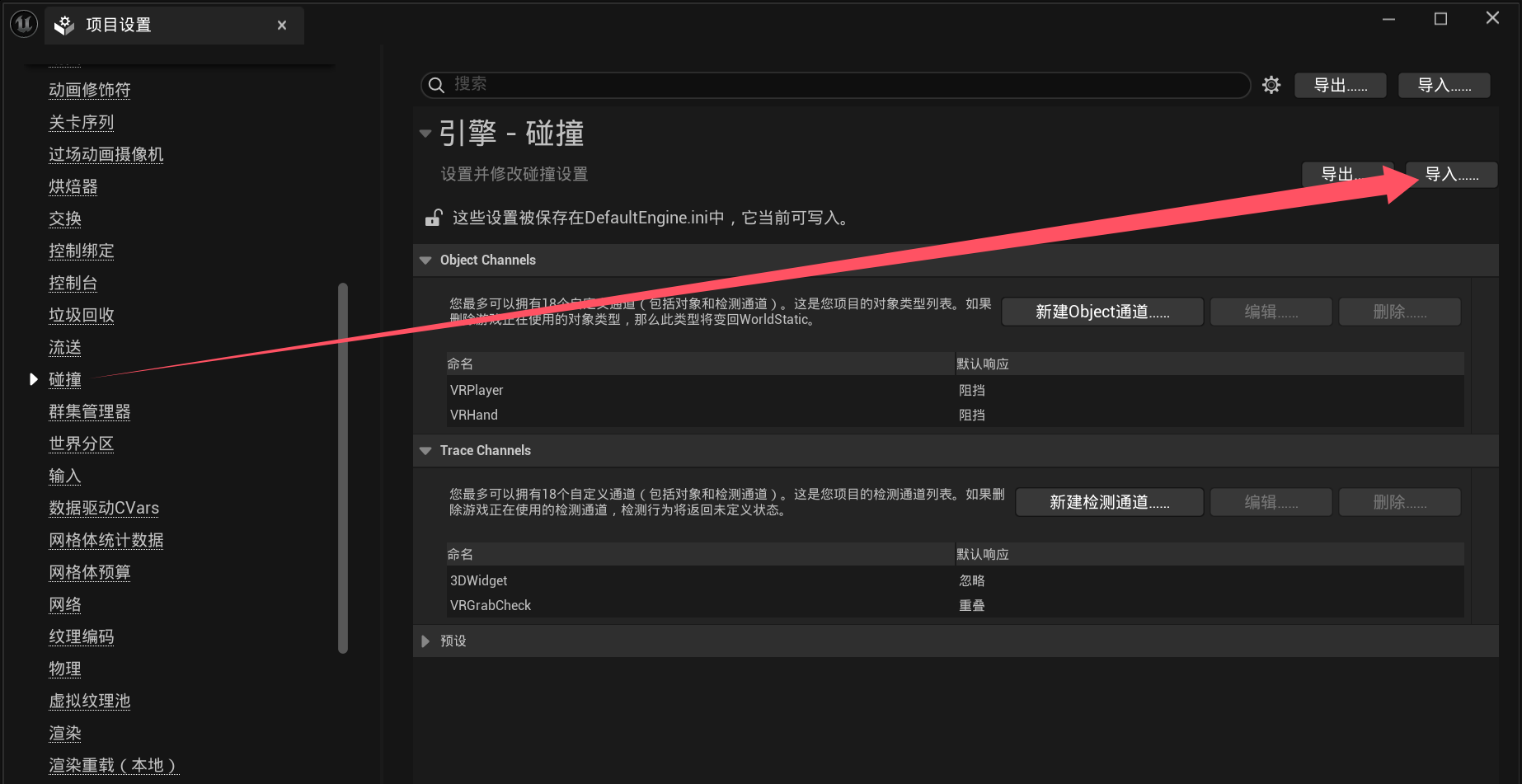Image resolution: width=1522 pixels, height=784 pixels.
Task: Click 删除 button in Trace Channels
Action: (x=1400, y=502)
